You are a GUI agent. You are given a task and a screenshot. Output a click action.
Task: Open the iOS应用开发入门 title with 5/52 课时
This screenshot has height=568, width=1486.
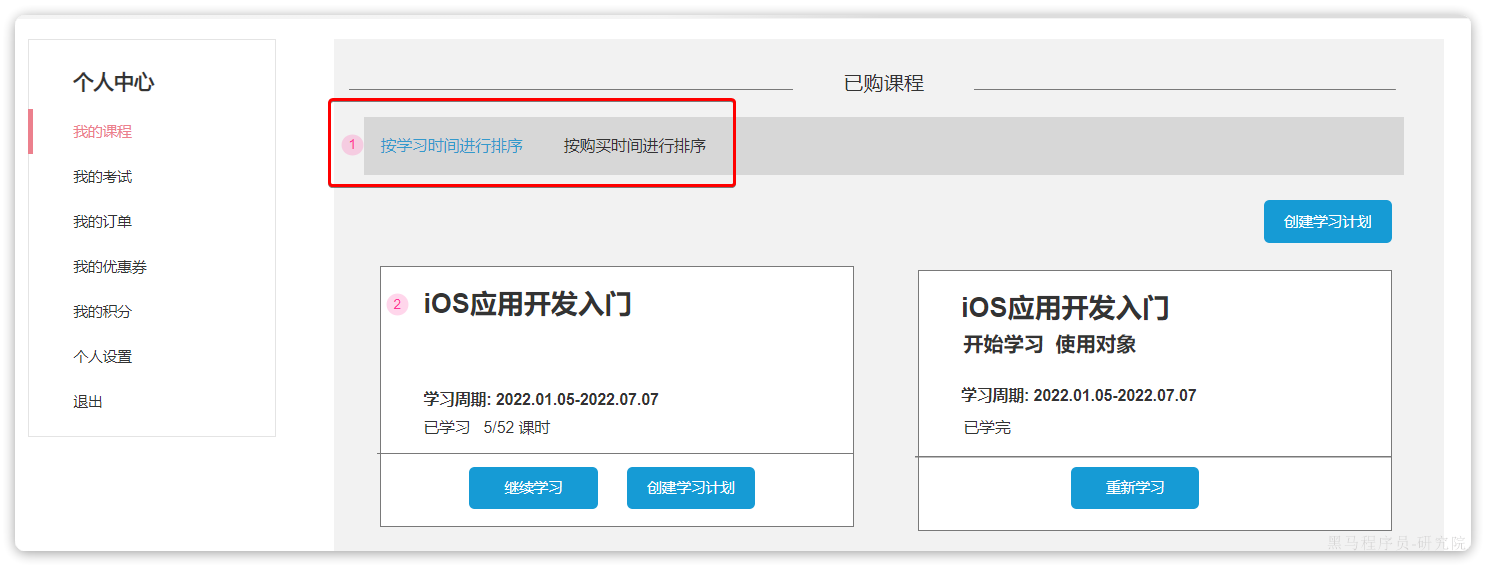point(527,304)
